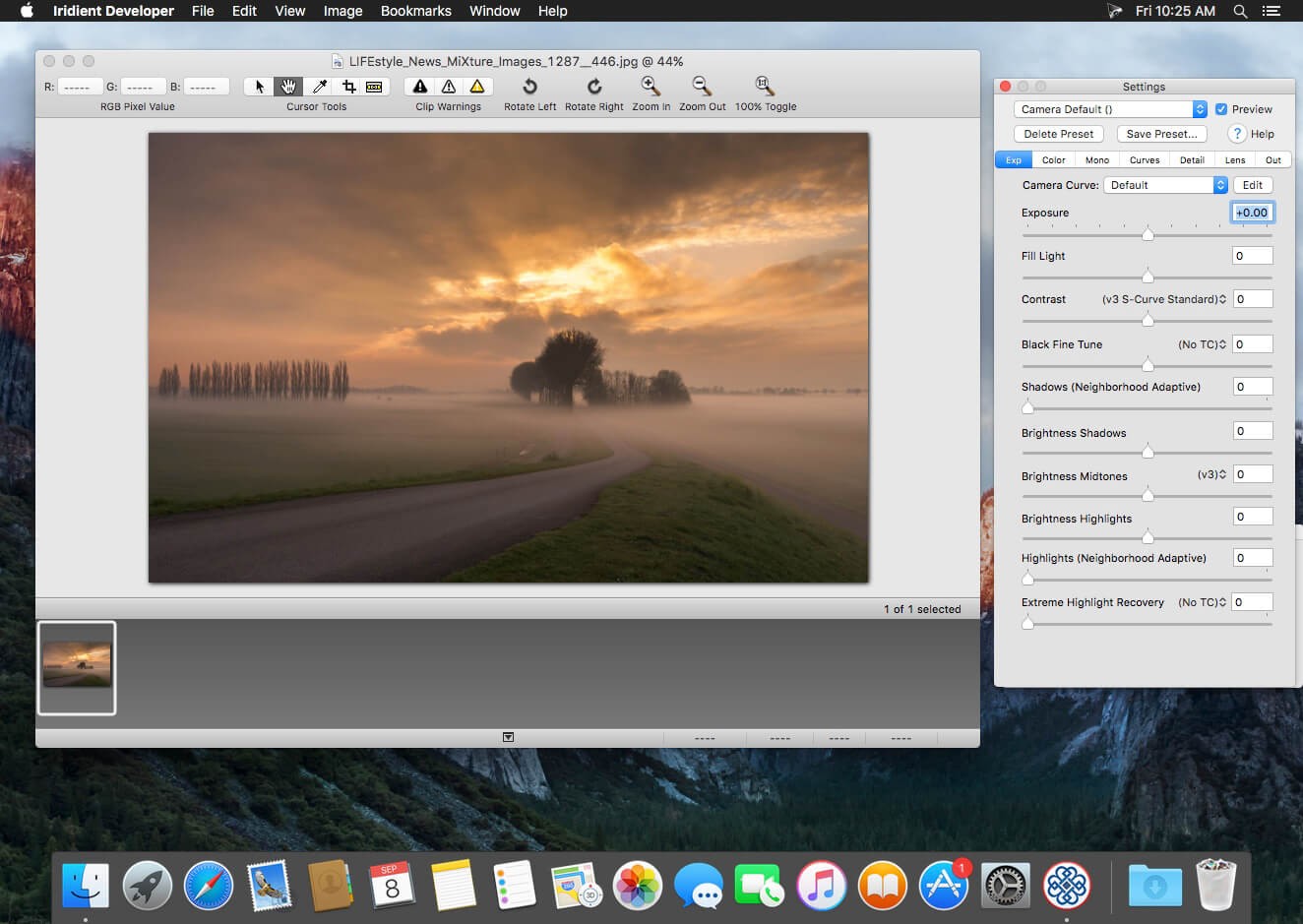
Task: Open the Help question mark in Settings
Action: coord(1236,134)
